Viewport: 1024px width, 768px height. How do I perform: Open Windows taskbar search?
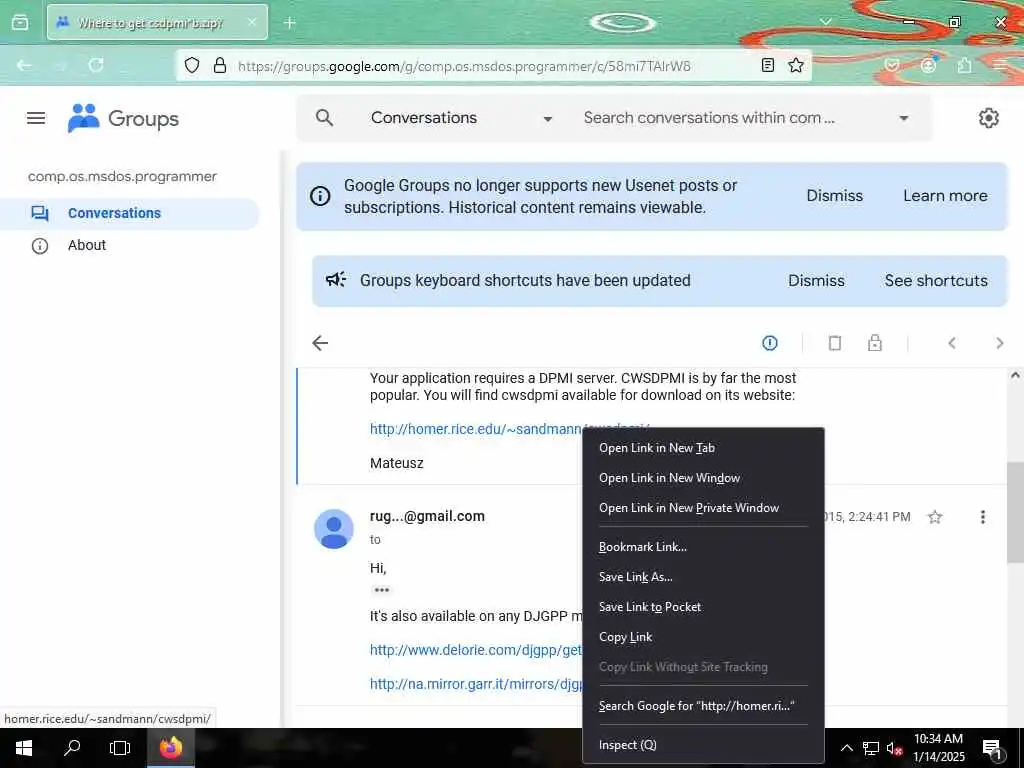[x=72, y=748]
